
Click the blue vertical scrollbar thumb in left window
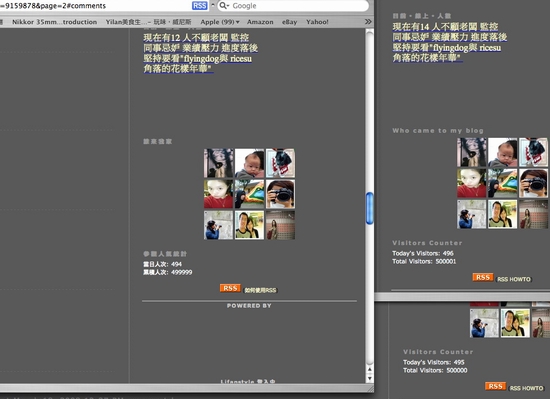[x=369, y=208]
